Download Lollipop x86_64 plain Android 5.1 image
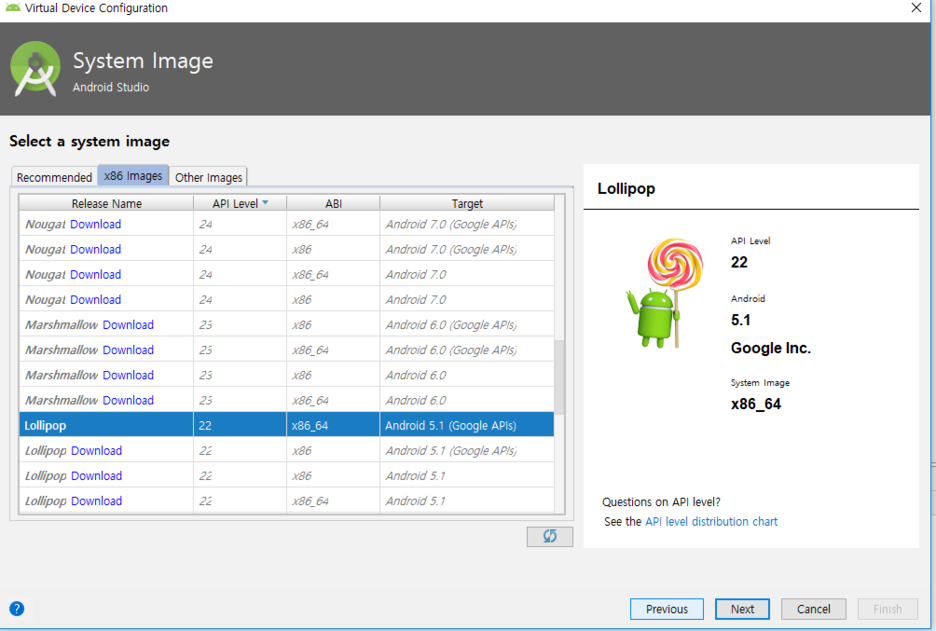936x631 pixels. pos(96,500)
